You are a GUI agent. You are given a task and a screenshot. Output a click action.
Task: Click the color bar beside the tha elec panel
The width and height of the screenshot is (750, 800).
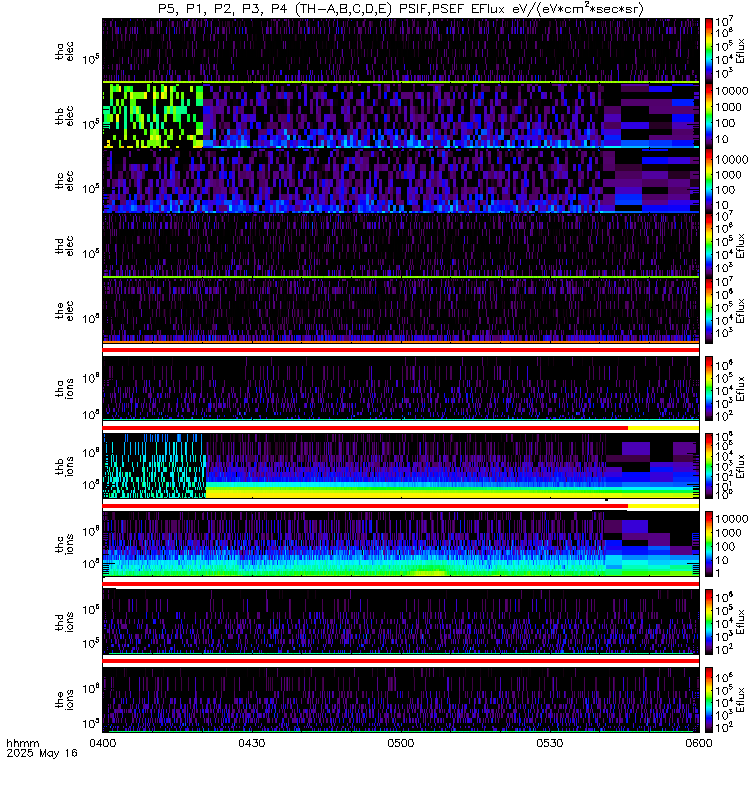click(x=709, y=51)
